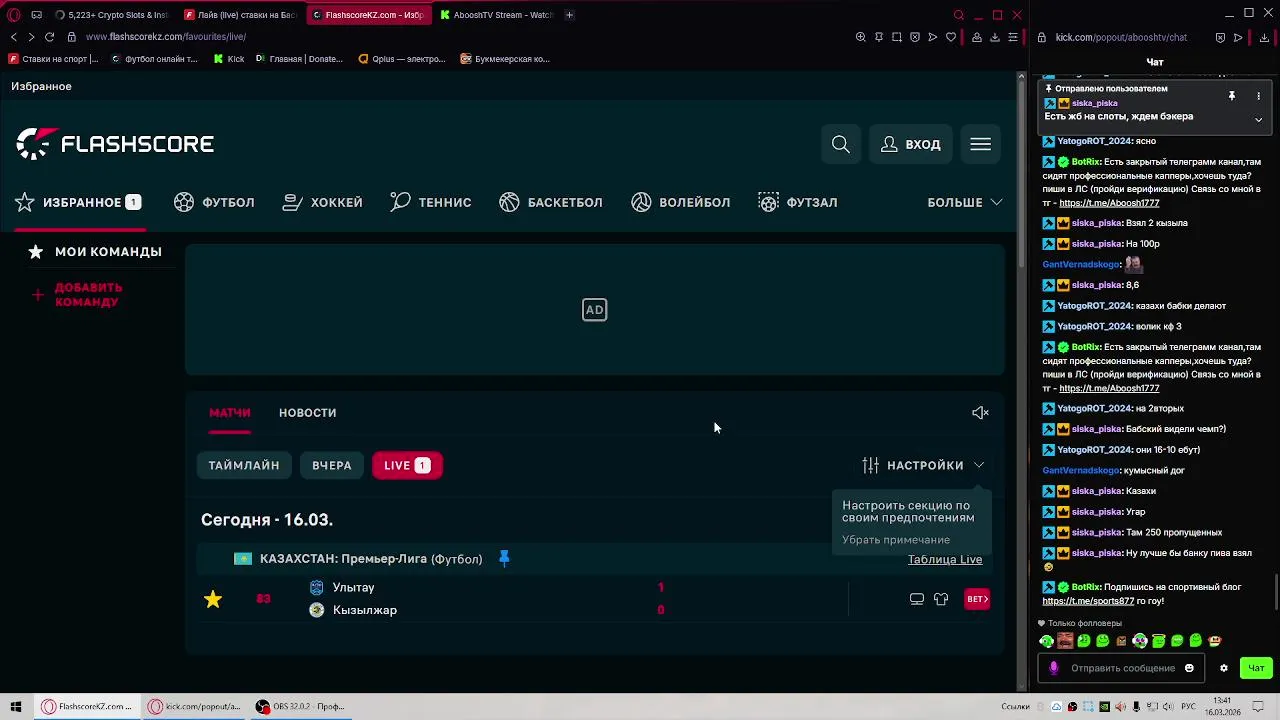The height and width of the screenshot is (720, 1280).
Task: Switch to Crypto Slots browser tab
Action: click(x=111, y=15)
